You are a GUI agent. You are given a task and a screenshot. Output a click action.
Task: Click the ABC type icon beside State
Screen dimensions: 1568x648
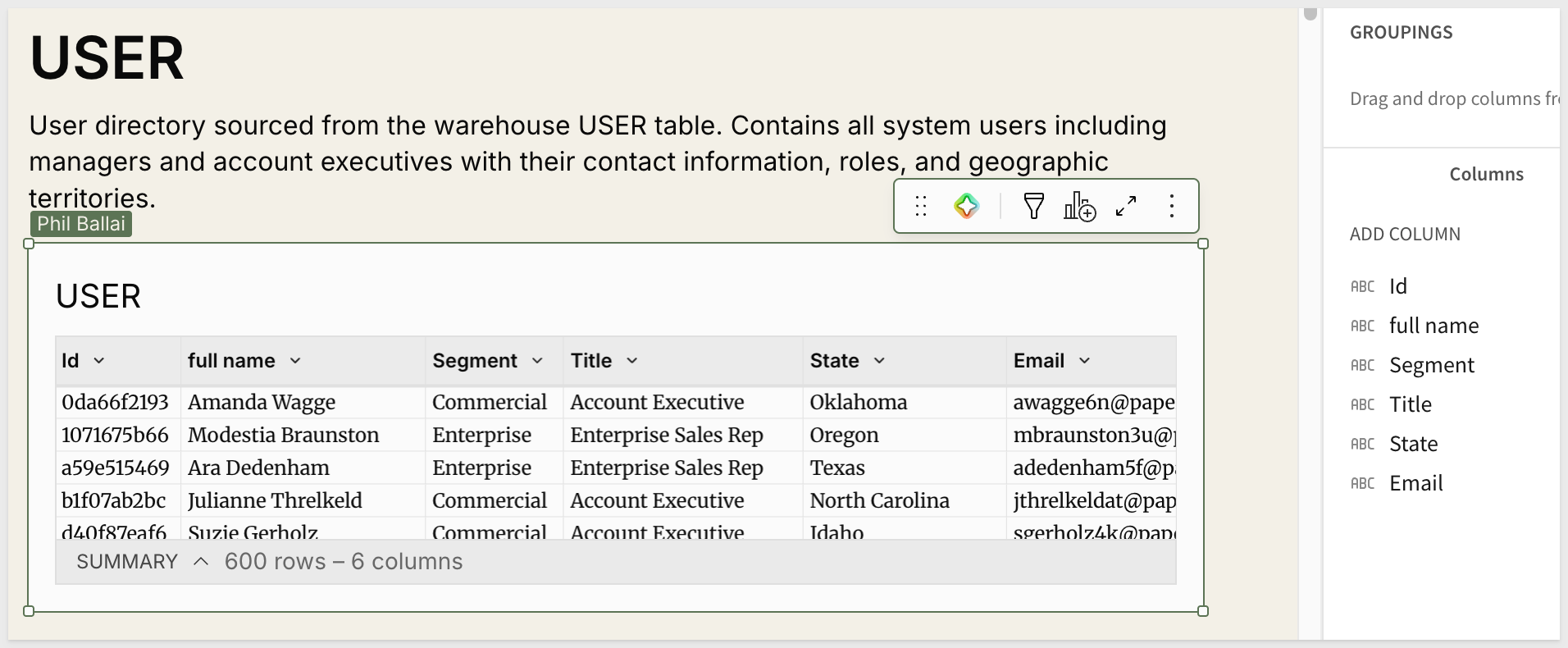point(1362,444)
